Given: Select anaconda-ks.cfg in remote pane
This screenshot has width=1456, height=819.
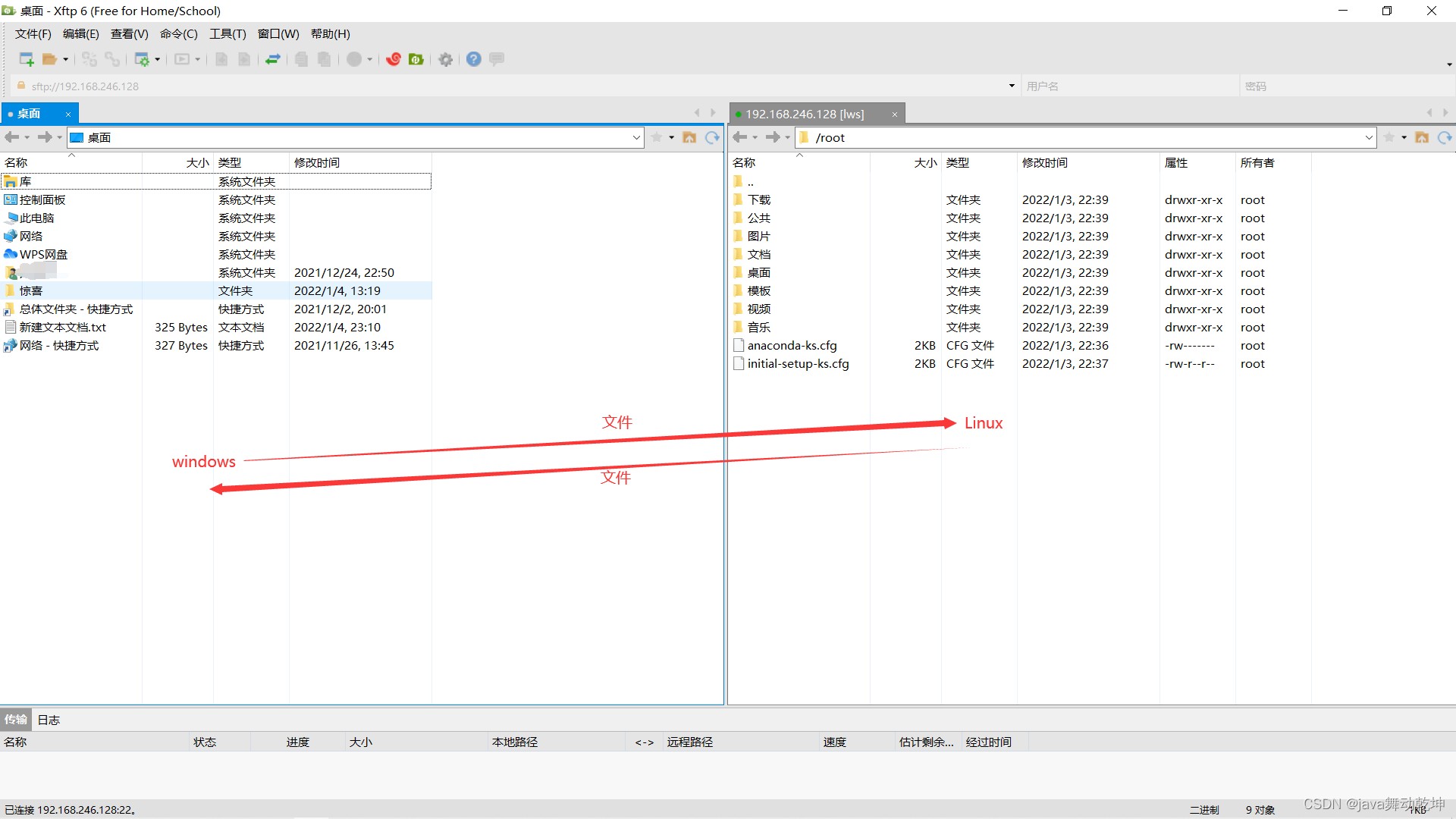Looking at the screenshot, I should tap(792, 345).
